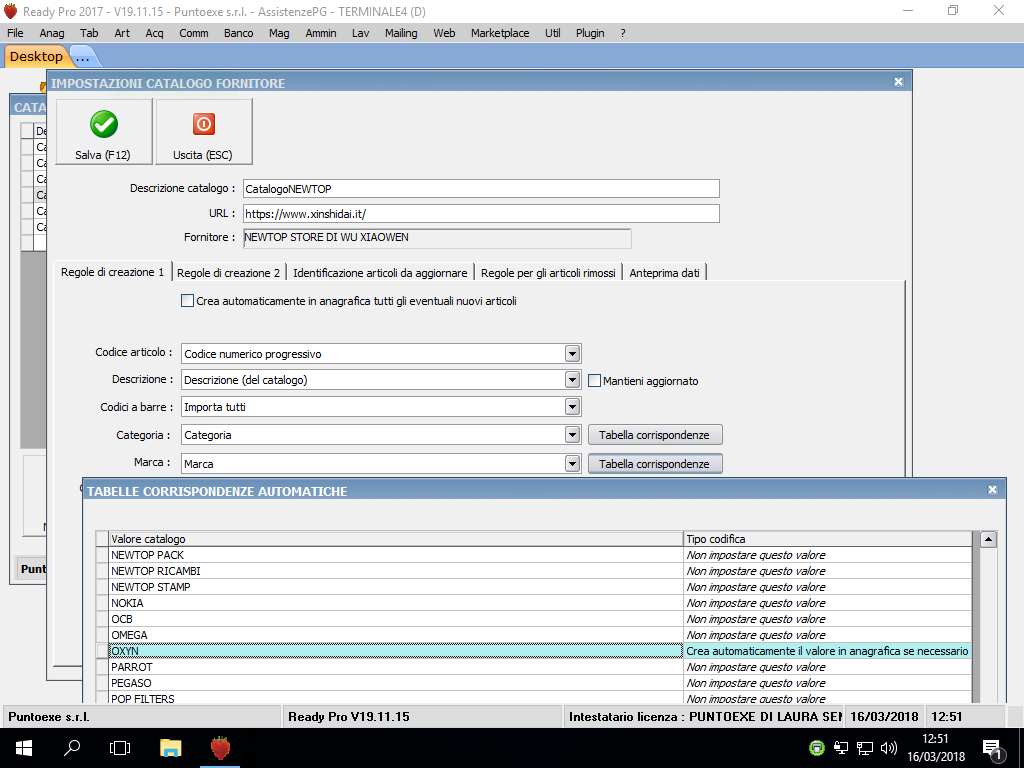Select the Desktop tab
This screenshot has width=1024, height=768.
36,57
